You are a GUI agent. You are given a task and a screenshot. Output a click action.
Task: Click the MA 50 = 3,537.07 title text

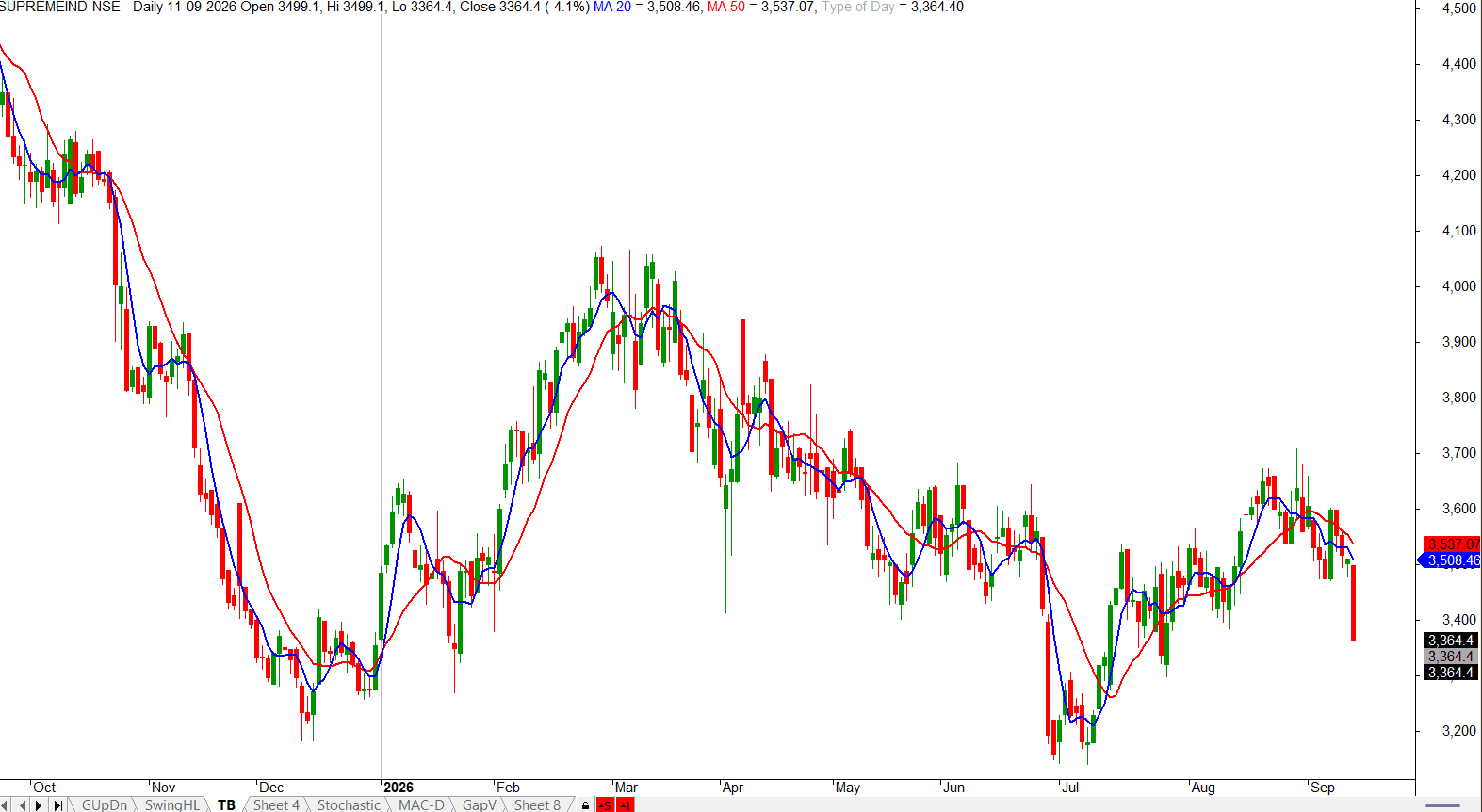pos(761,7)
